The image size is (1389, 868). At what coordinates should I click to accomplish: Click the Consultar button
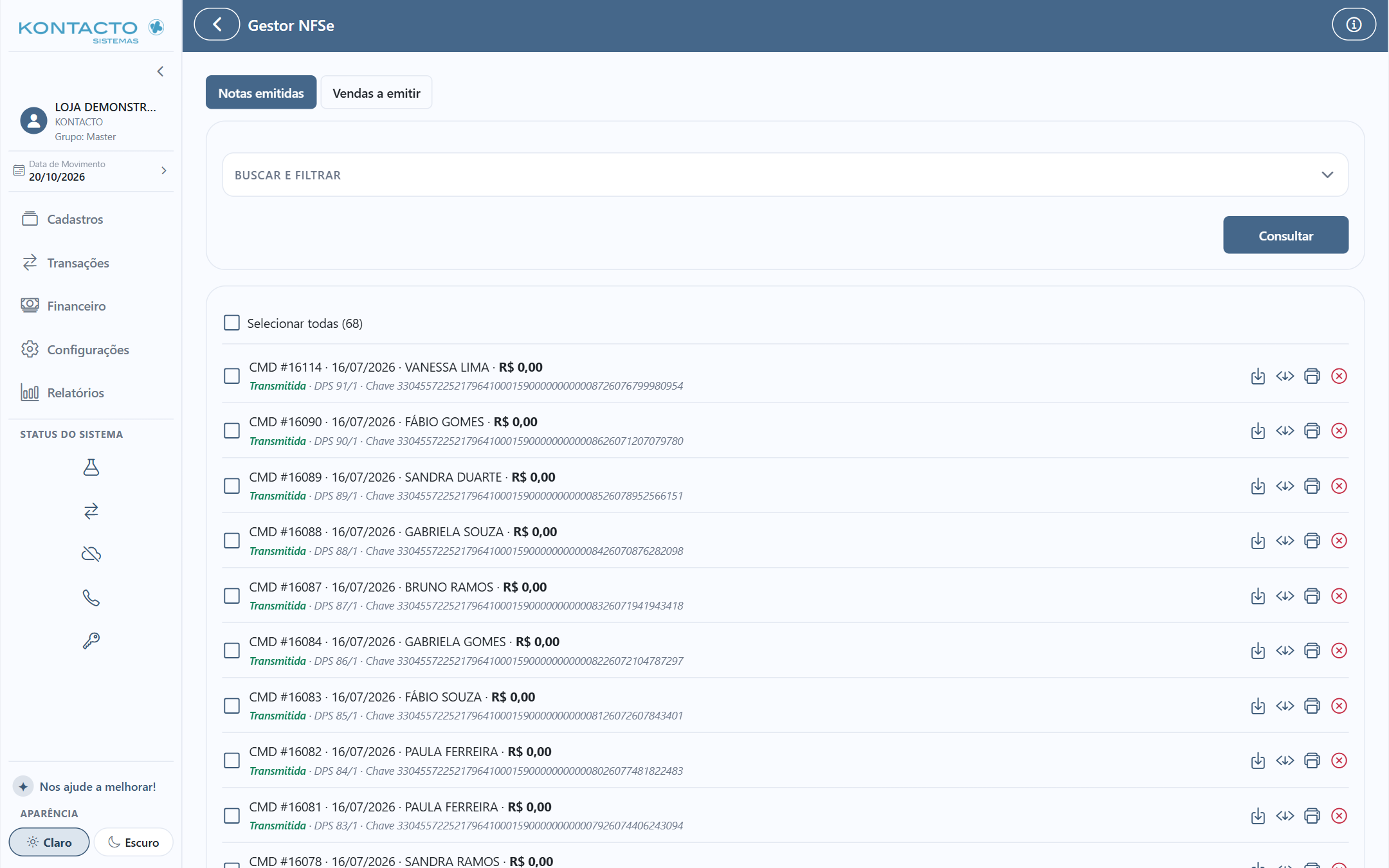tap(1285, 235)
